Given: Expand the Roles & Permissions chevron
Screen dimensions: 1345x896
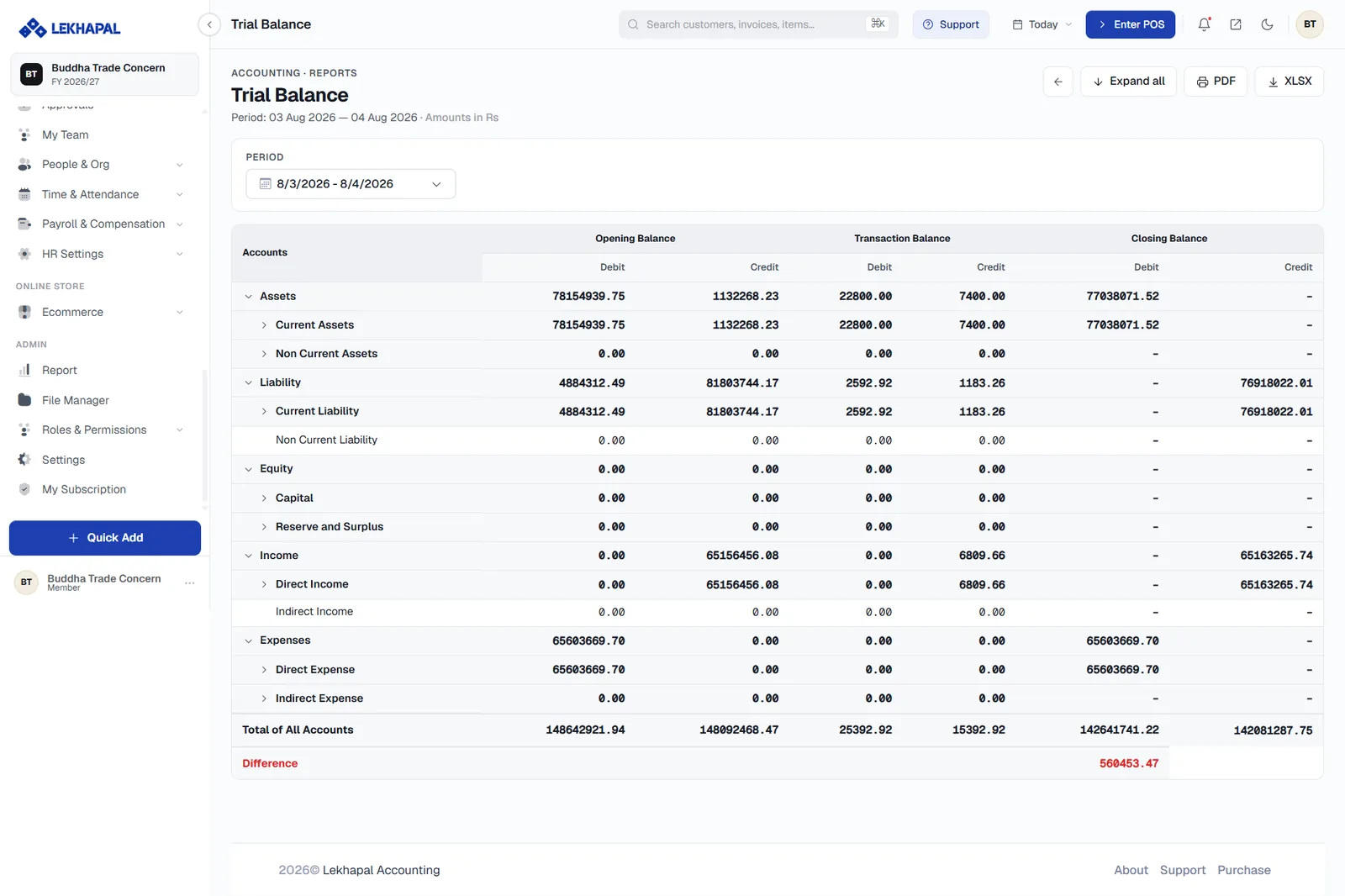Looking at the screenshot, I should click(x=179, y=430).
